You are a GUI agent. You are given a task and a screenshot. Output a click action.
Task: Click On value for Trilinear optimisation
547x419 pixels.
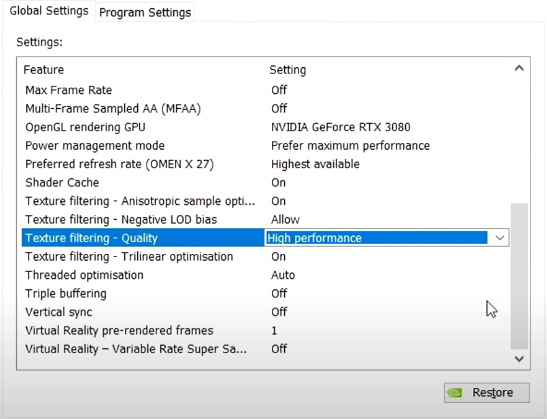click(278, 256)
